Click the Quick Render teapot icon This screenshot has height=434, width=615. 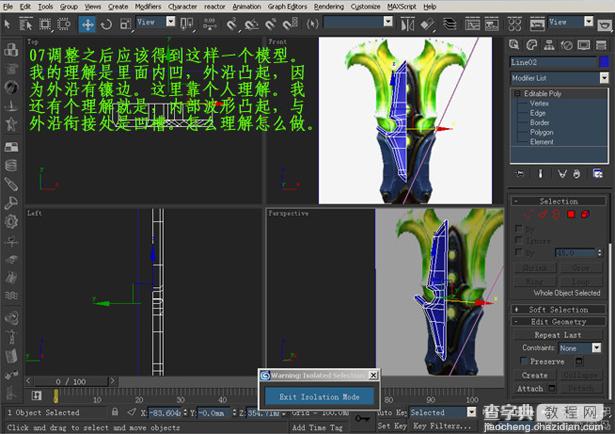point(605,25)
